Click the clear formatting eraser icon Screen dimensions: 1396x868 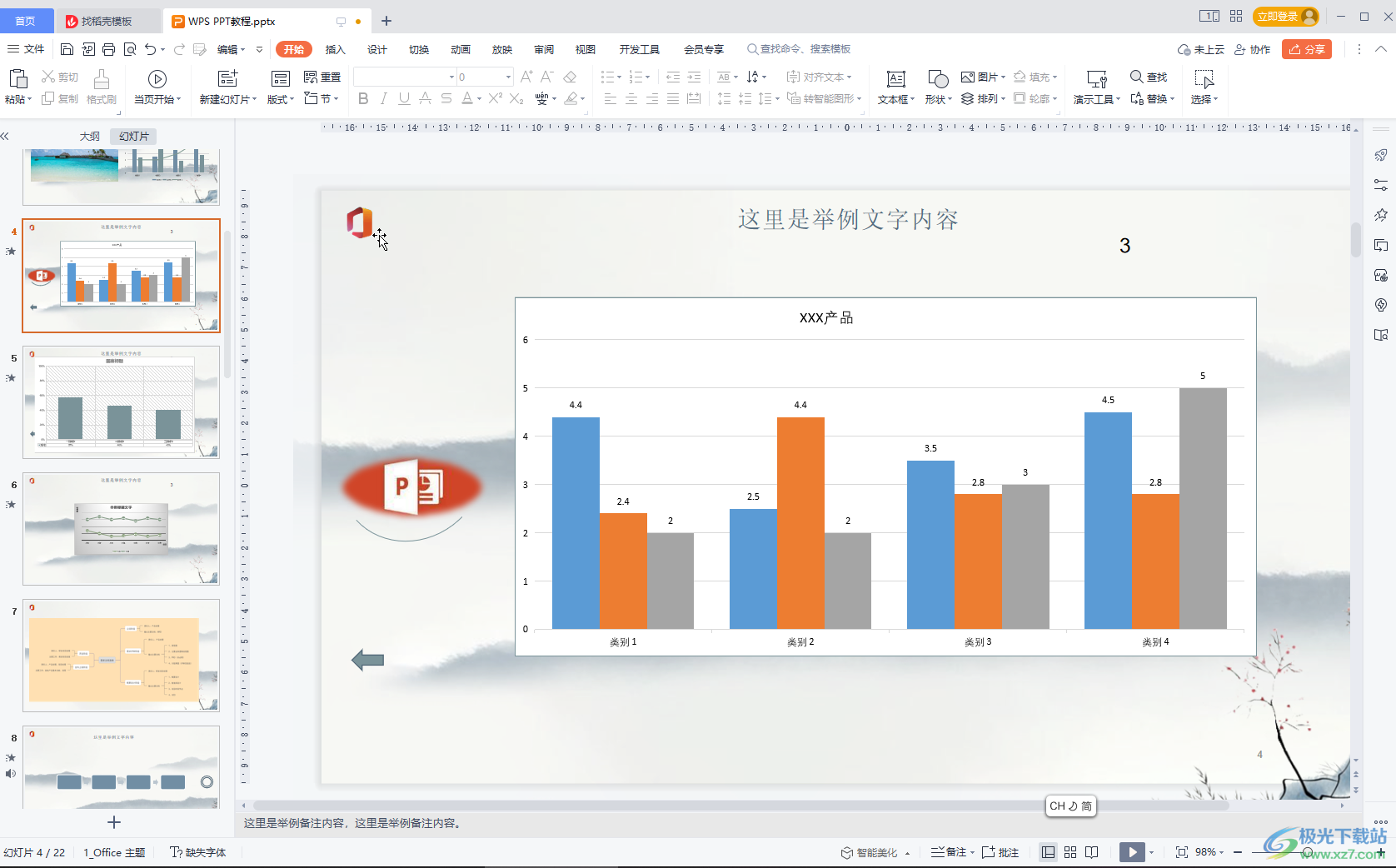click(571, 77)
